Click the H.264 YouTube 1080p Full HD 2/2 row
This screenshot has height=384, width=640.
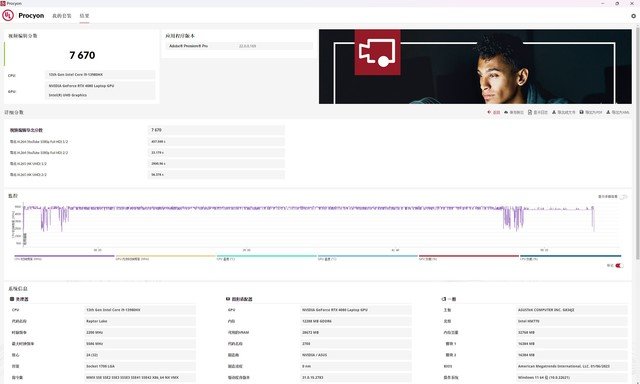coord(147,153)
